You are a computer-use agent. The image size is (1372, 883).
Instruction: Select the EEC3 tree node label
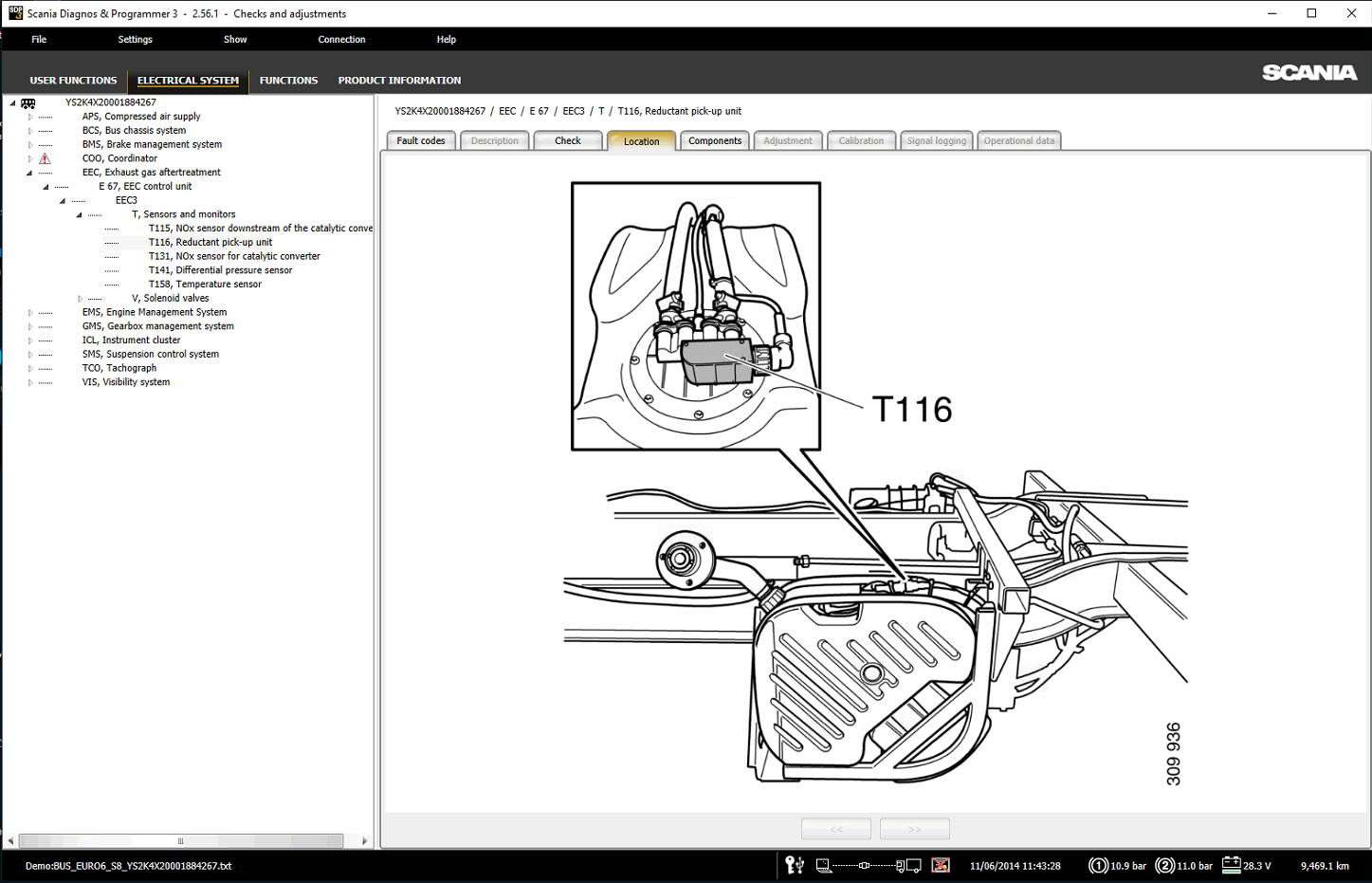pyautogui.click(x=126, y=201)
